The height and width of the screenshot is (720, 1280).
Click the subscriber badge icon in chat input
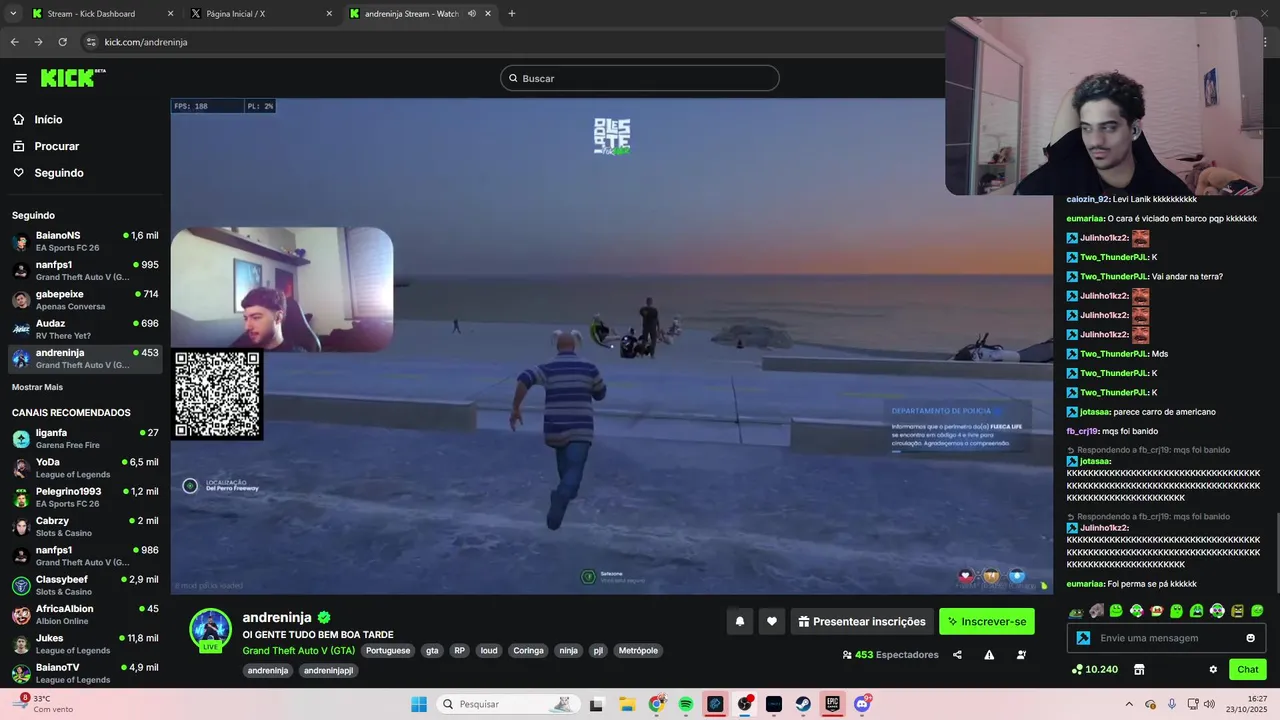point(1082,638)
